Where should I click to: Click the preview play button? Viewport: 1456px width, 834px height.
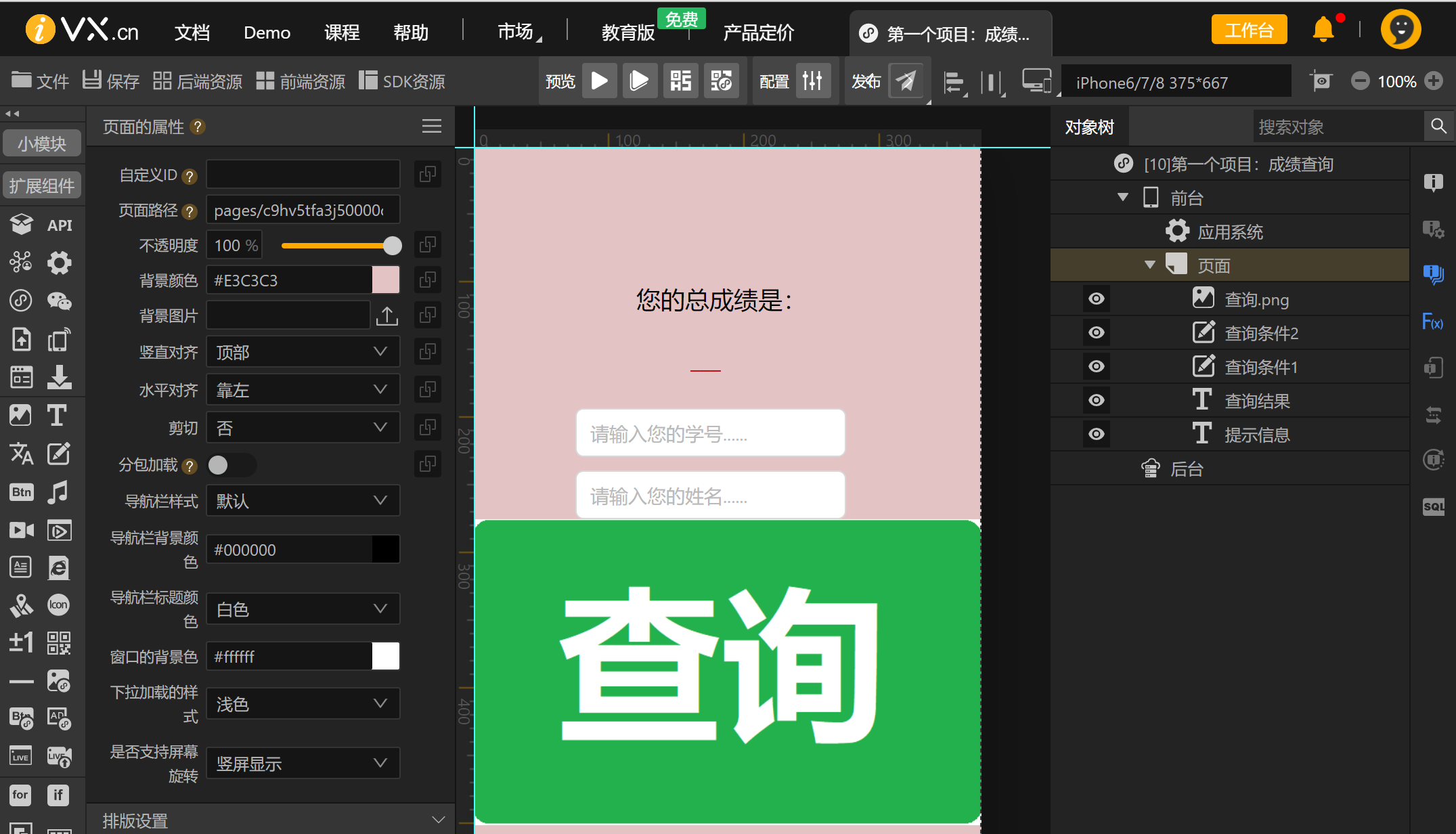click(599, 81)
